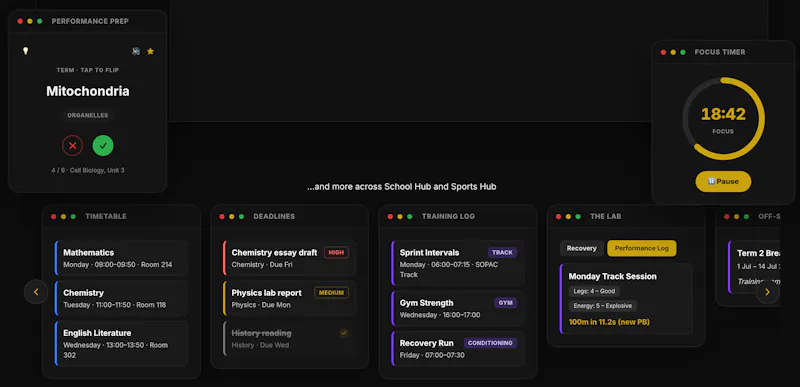Flip the Mitochondria flashcard term
This screenshot has height=387, width=800.
pyautogui.click(x=88, y=91)
